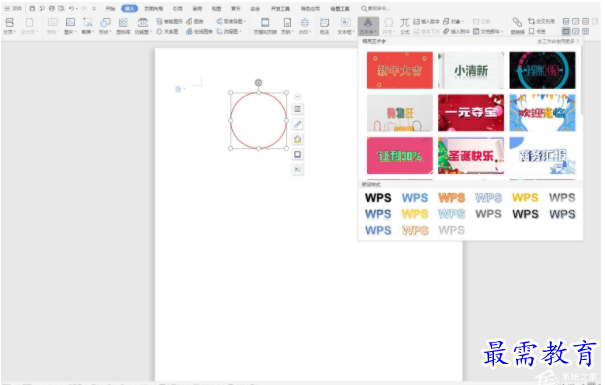Select the 小清新 WordArt template thumbnail
The image size is (605, 385).
[471, 70]
